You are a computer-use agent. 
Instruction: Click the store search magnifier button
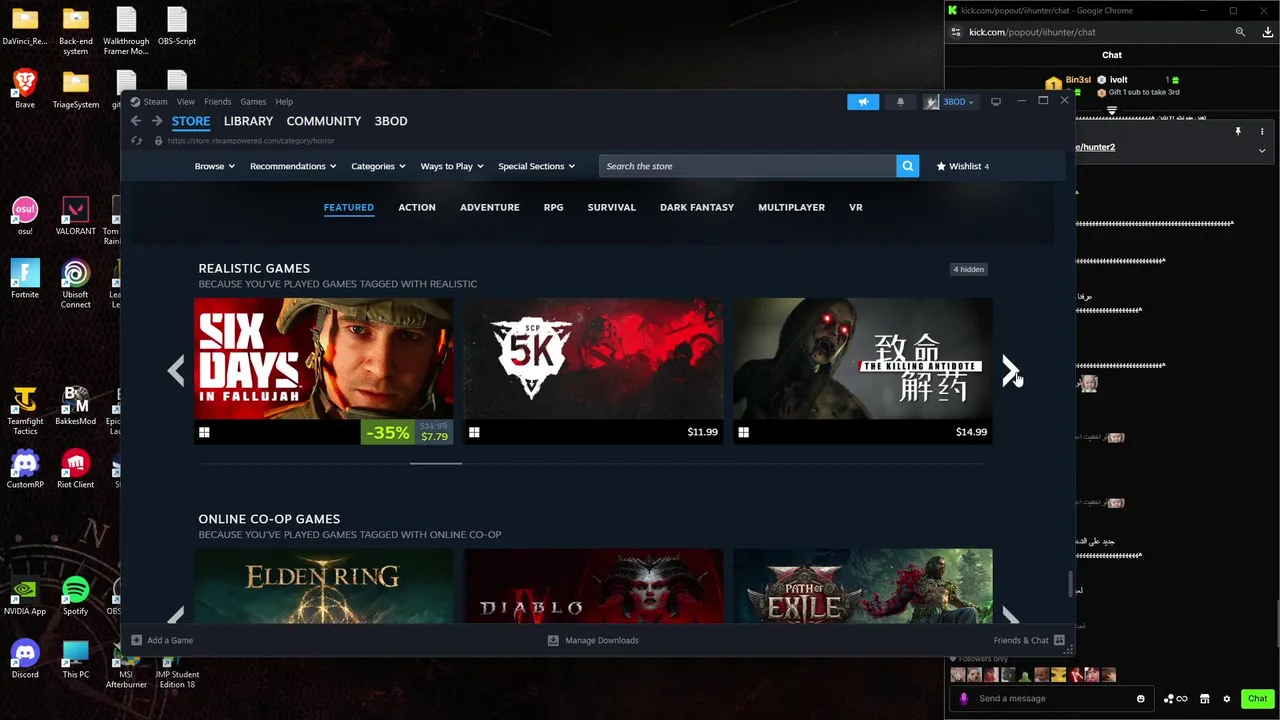907,166
